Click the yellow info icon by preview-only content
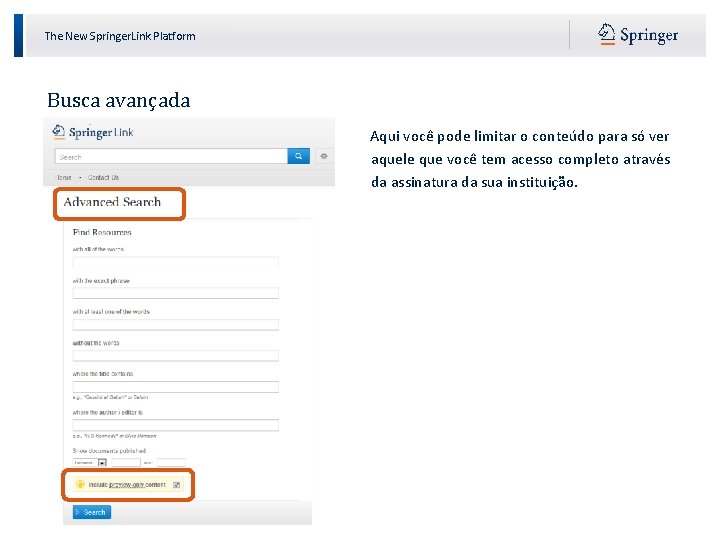This screenshot has width=720, height=540. [x=80, y=484]
